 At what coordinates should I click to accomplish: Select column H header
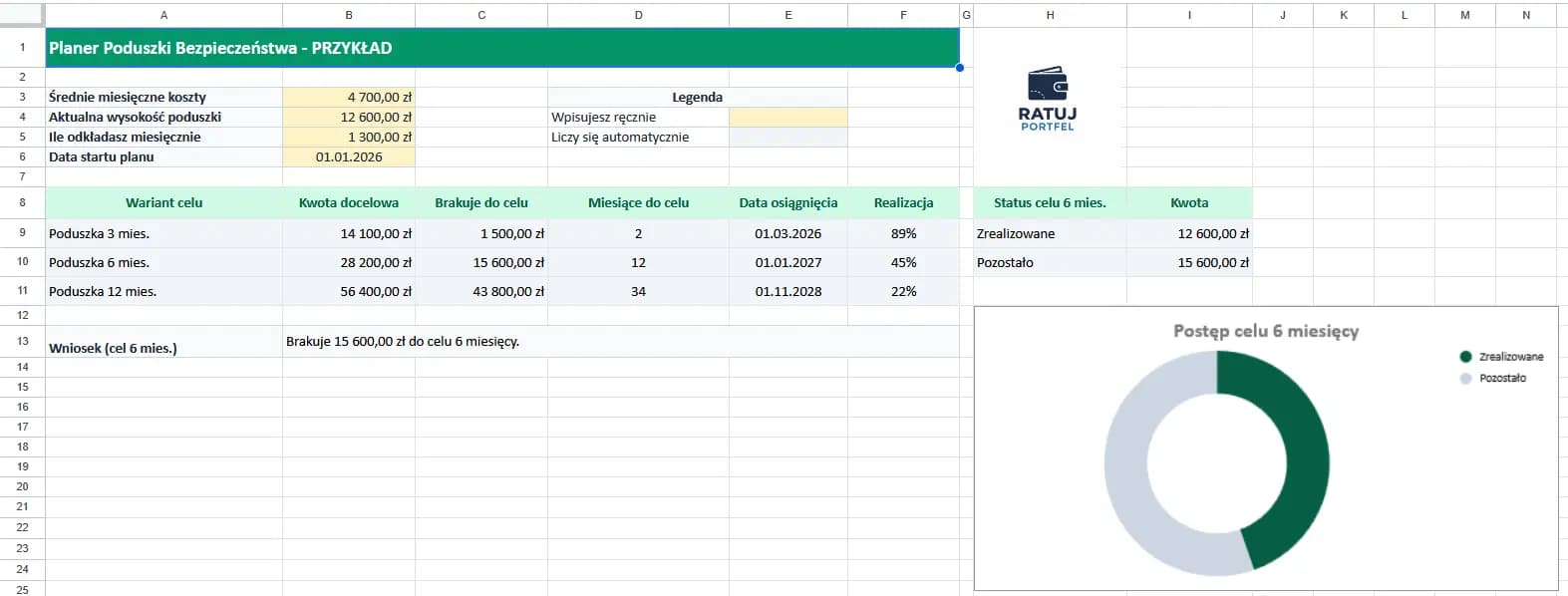1050,15
